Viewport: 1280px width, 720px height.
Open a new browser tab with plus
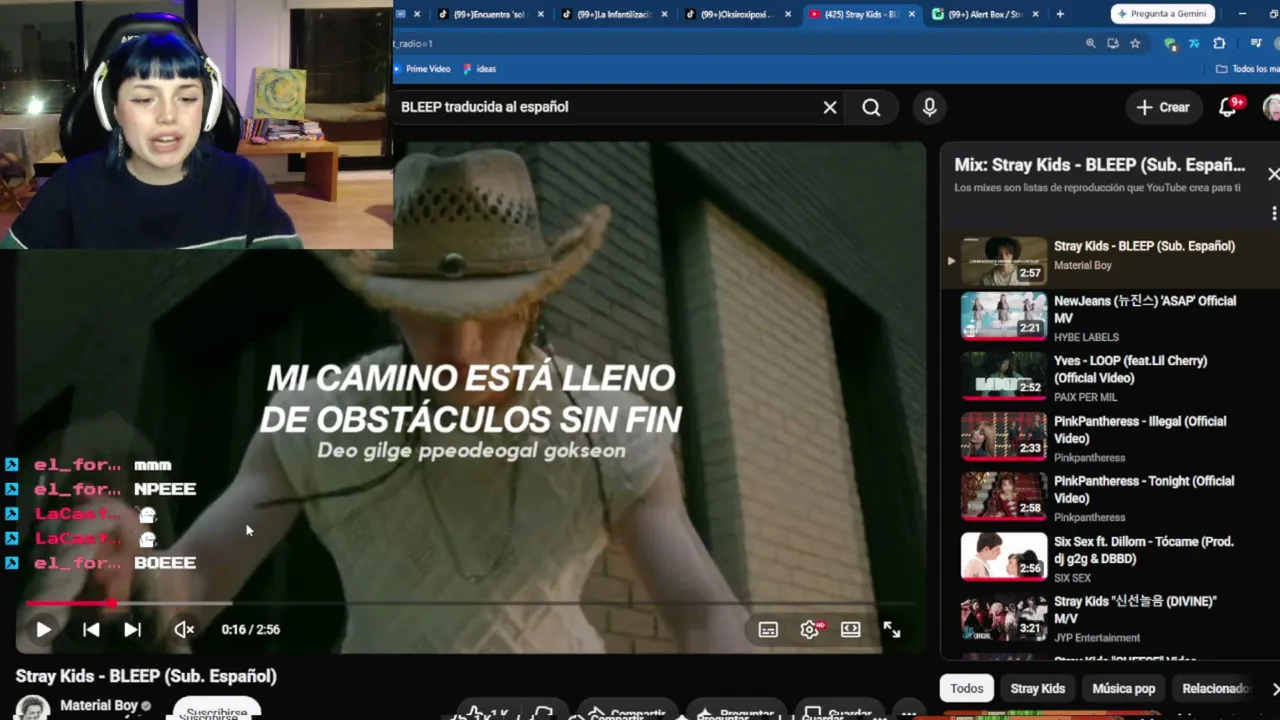click(x=1060, y=14)
